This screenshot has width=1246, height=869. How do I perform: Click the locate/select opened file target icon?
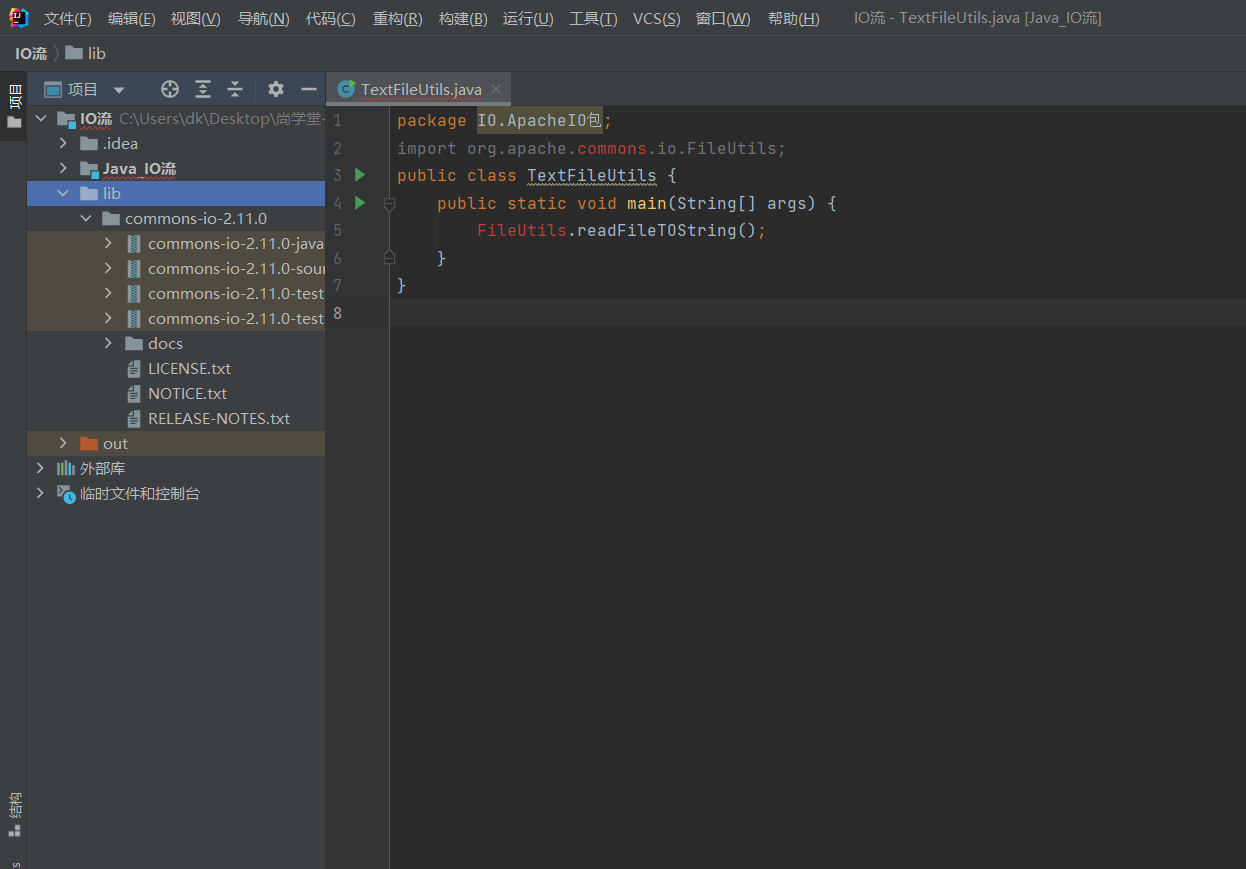tap(170, 89)
